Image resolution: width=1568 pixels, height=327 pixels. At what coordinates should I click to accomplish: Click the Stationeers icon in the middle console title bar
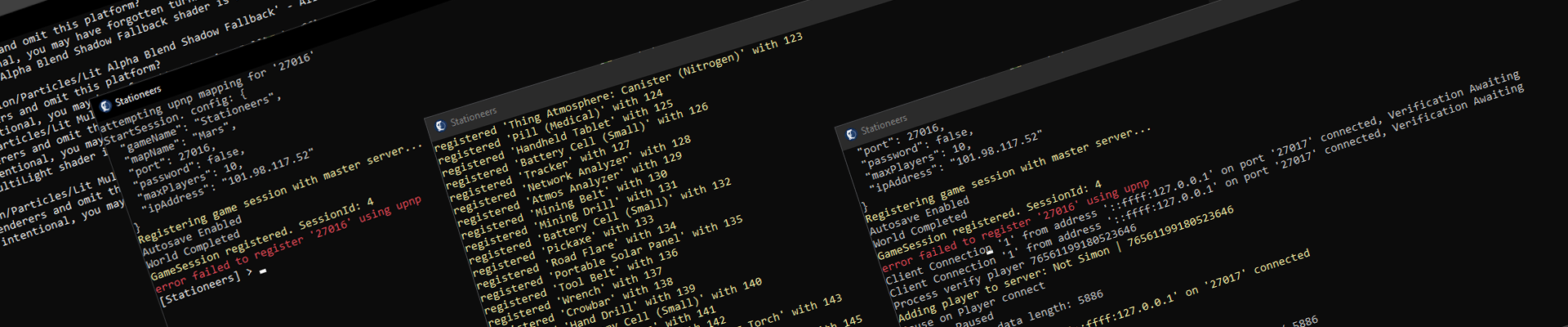(441, 125)
